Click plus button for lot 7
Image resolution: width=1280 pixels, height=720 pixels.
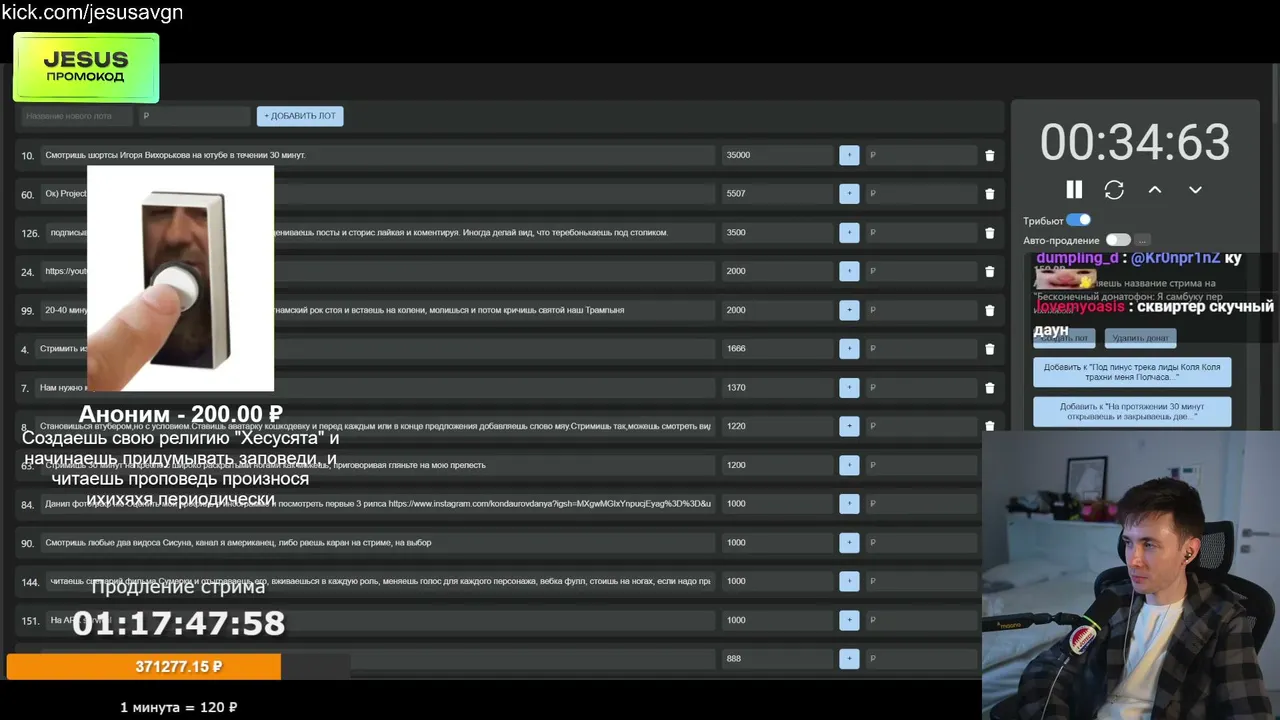point(849,387)
